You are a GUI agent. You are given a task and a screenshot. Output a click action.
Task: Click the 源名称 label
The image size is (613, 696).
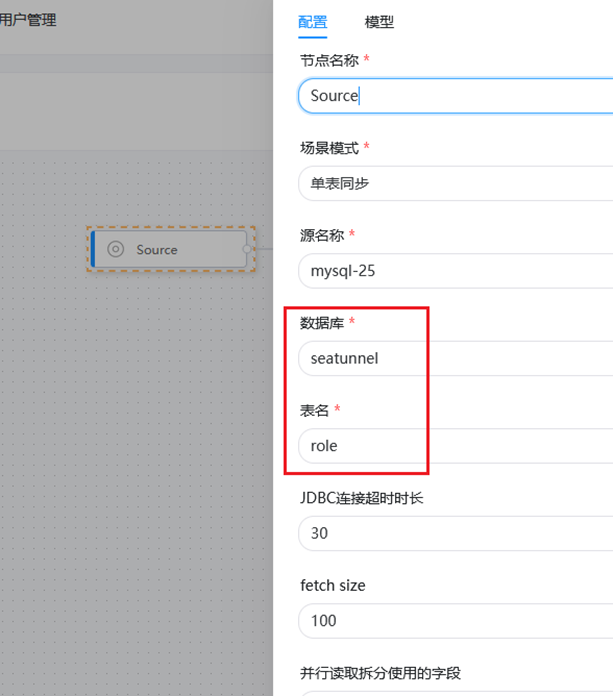click(322, 235)
